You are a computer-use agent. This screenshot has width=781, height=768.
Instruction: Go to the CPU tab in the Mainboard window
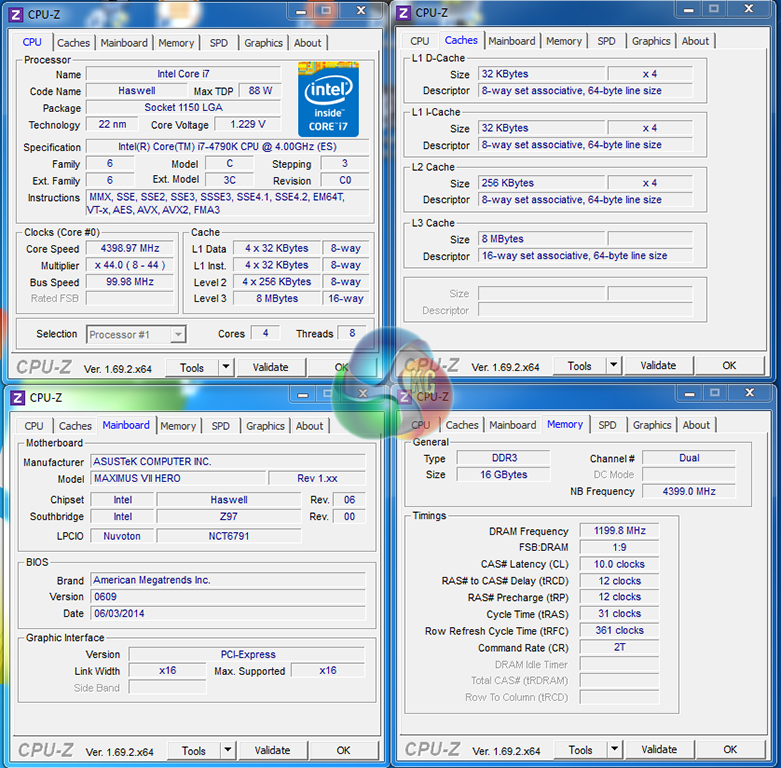pos(34,426)
